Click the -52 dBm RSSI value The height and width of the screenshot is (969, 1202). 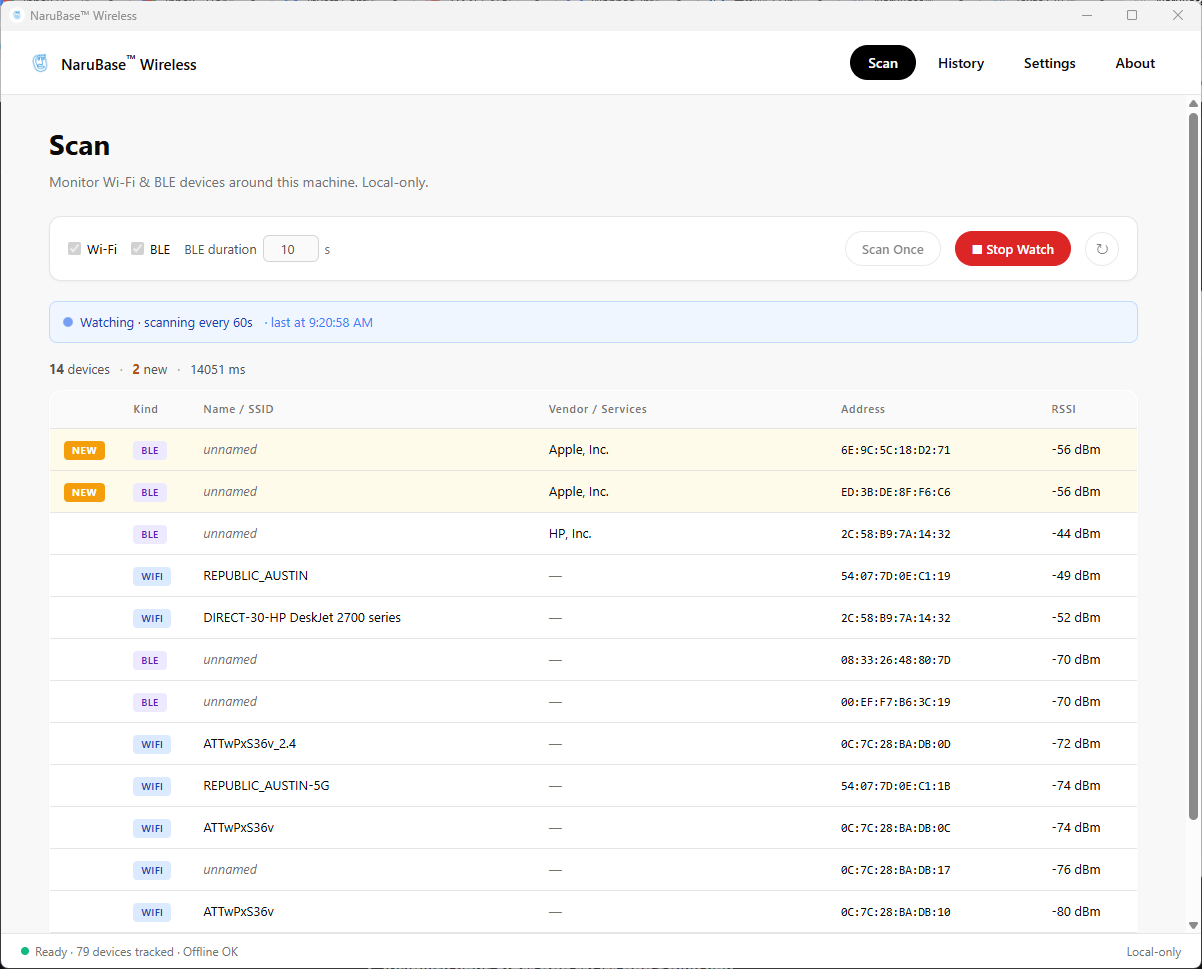[x=1076, y=618]
